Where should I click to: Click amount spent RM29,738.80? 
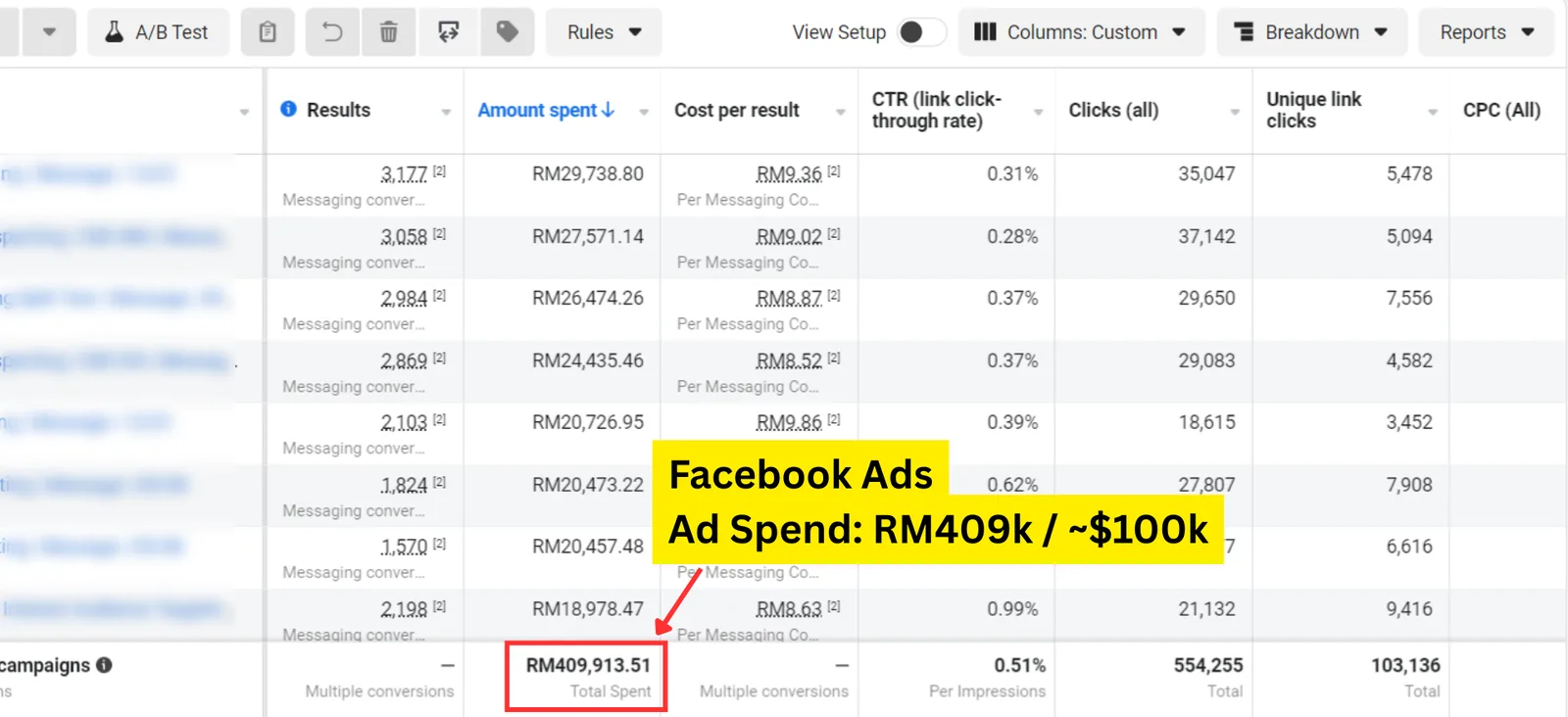click(588, 174)
